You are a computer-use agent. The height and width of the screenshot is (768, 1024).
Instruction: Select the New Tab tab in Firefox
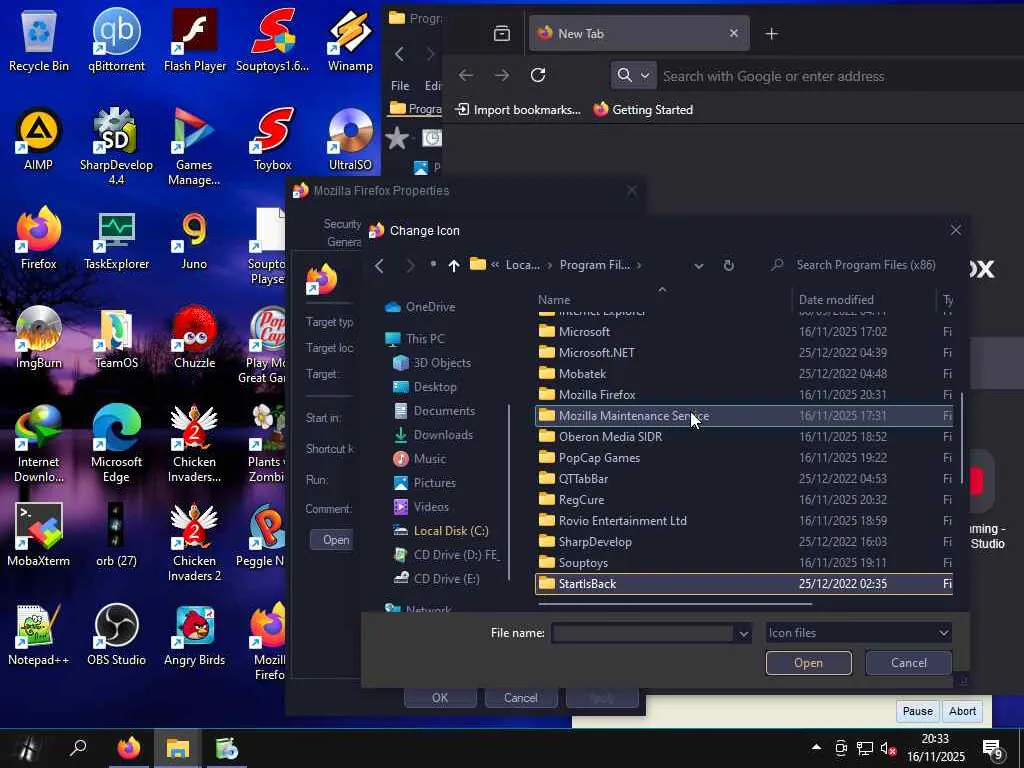click(639, 33)
